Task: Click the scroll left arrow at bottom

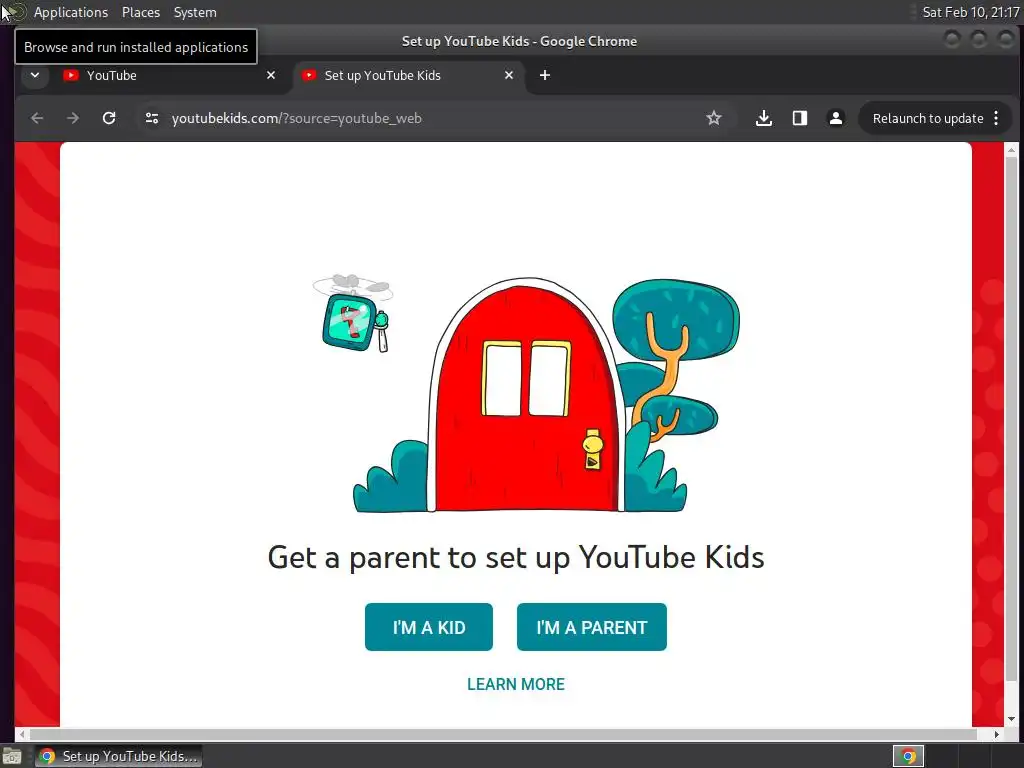Action: click(x=22, y=734)
